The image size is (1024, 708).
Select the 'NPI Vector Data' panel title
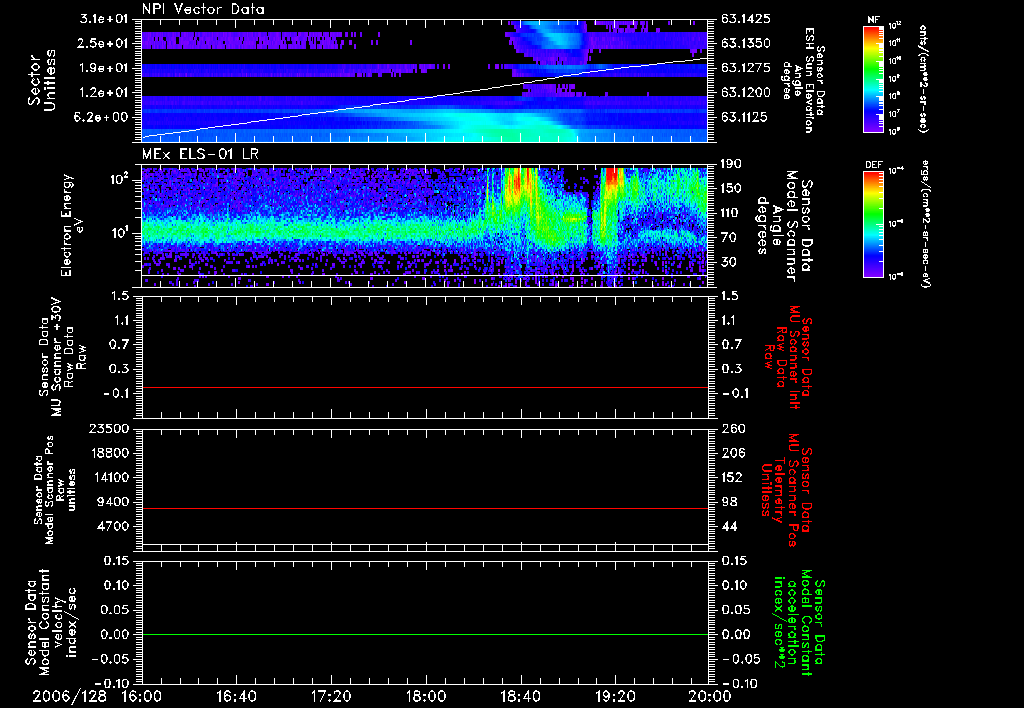pyautogui.click(x=203, y=9)
